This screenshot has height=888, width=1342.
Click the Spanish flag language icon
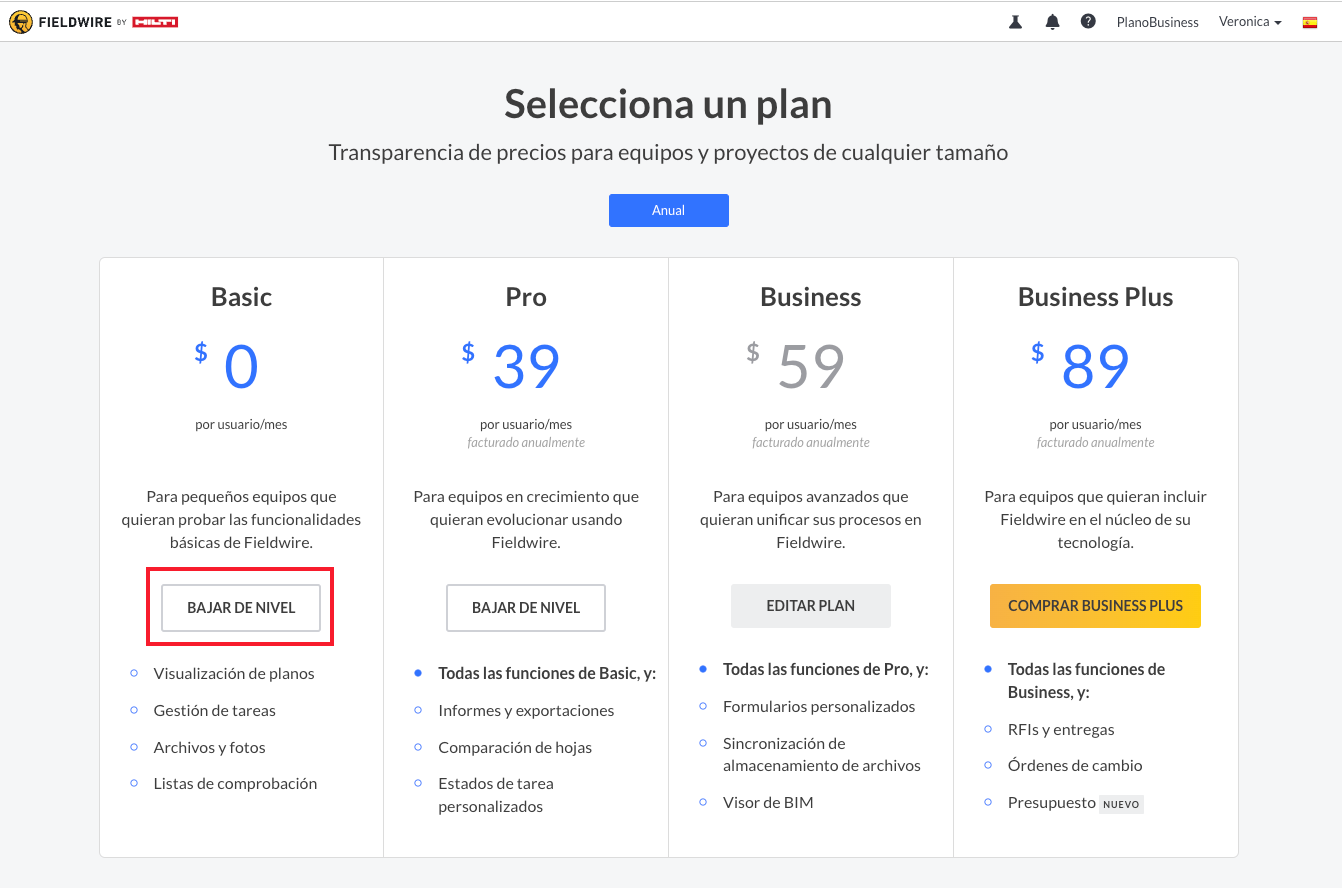[x=1309, y=22]
